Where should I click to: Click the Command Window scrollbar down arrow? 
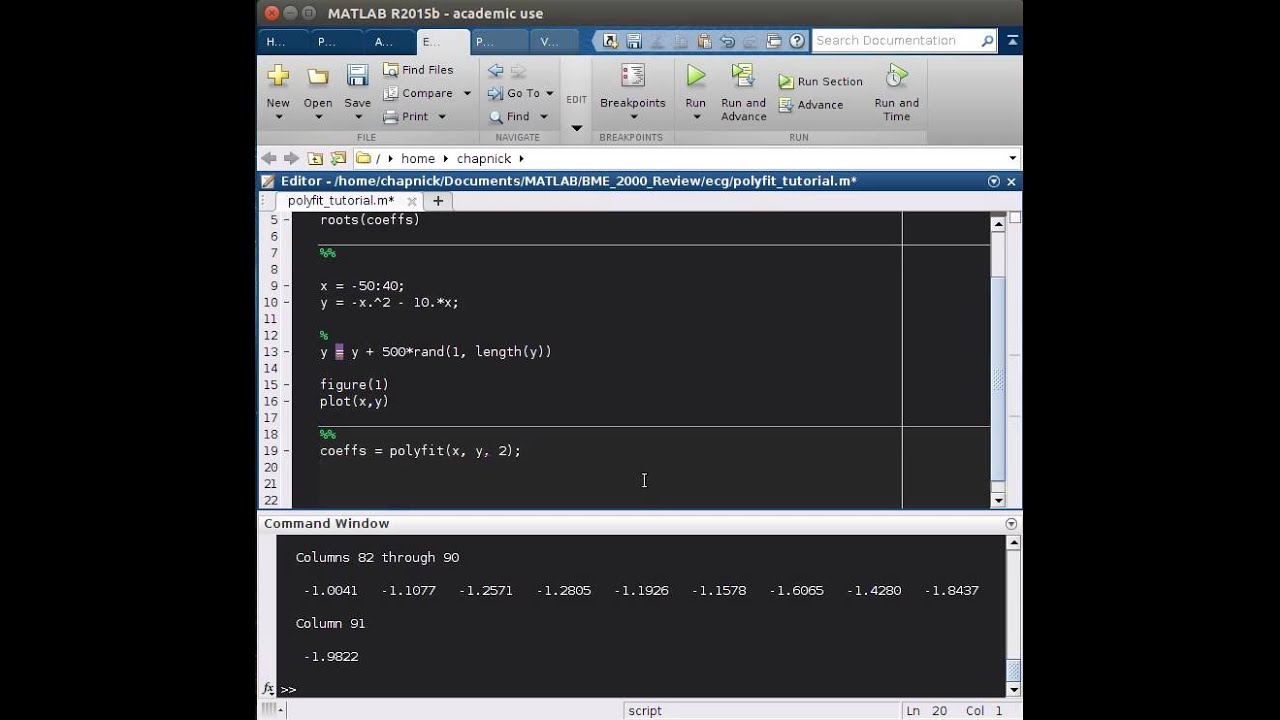[1013, 689]
